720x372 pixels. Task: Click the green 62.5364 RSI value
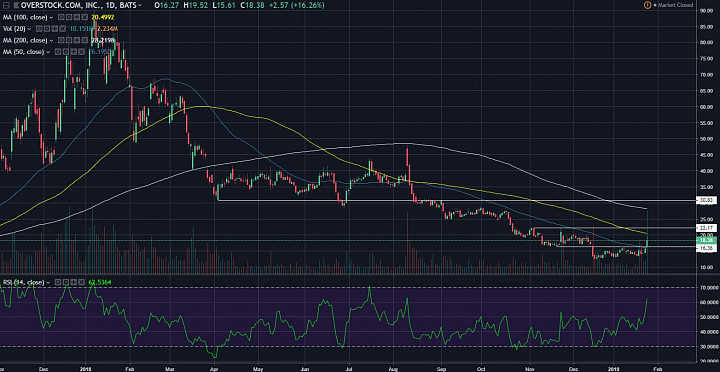click(99, 282)
